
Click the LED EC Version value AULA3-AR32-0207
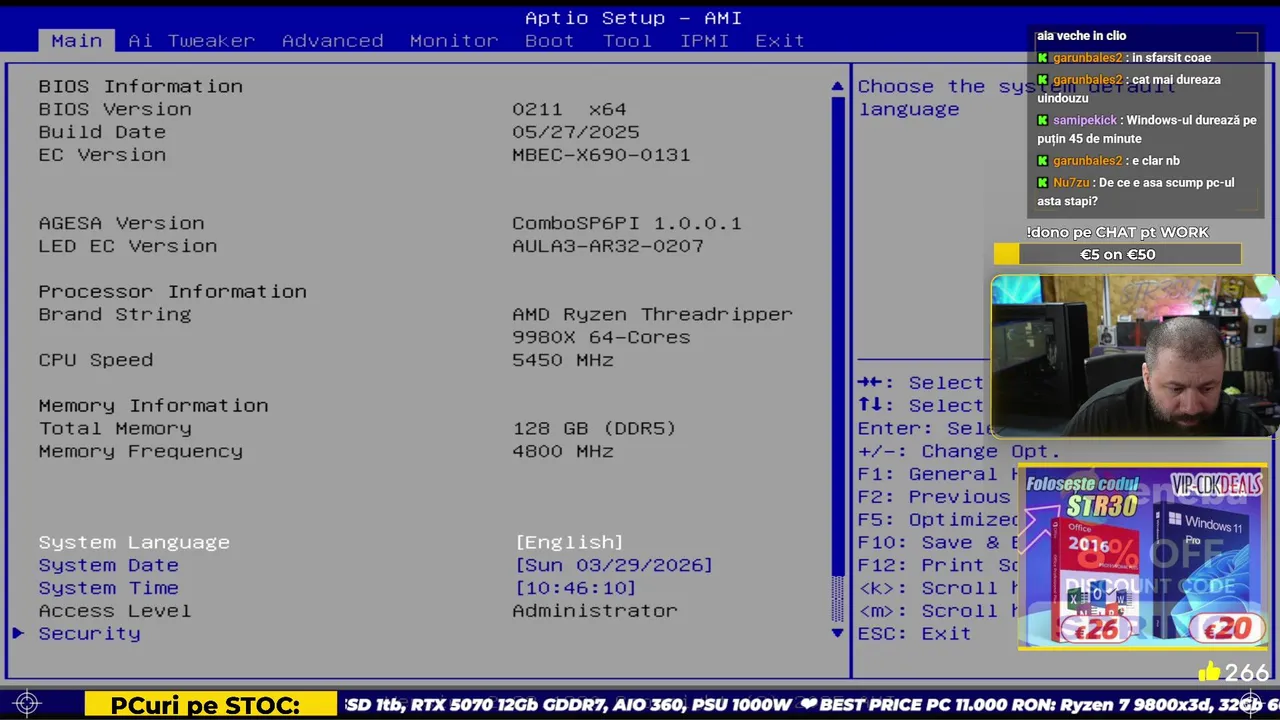608,246
